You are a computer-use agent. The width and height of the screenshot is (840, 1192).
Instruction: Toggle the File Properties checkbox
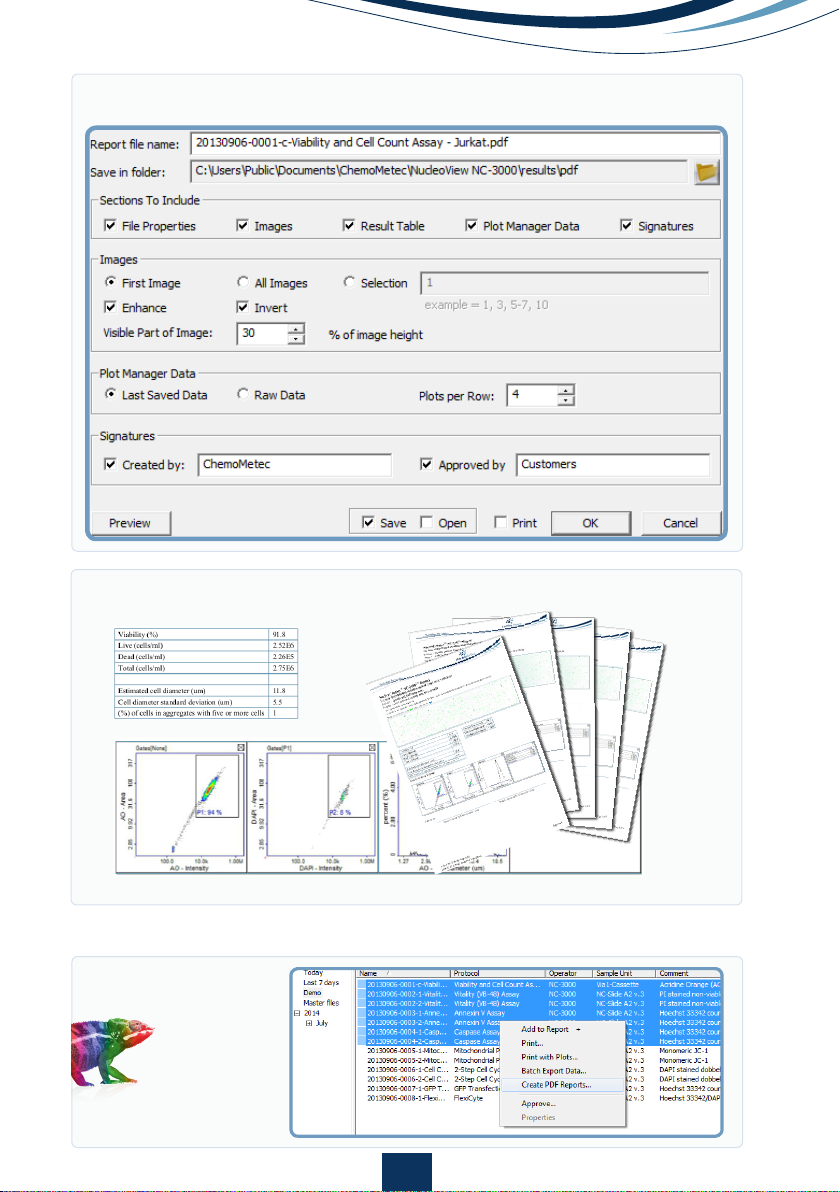pyautogui.click(x=110, y=226)
